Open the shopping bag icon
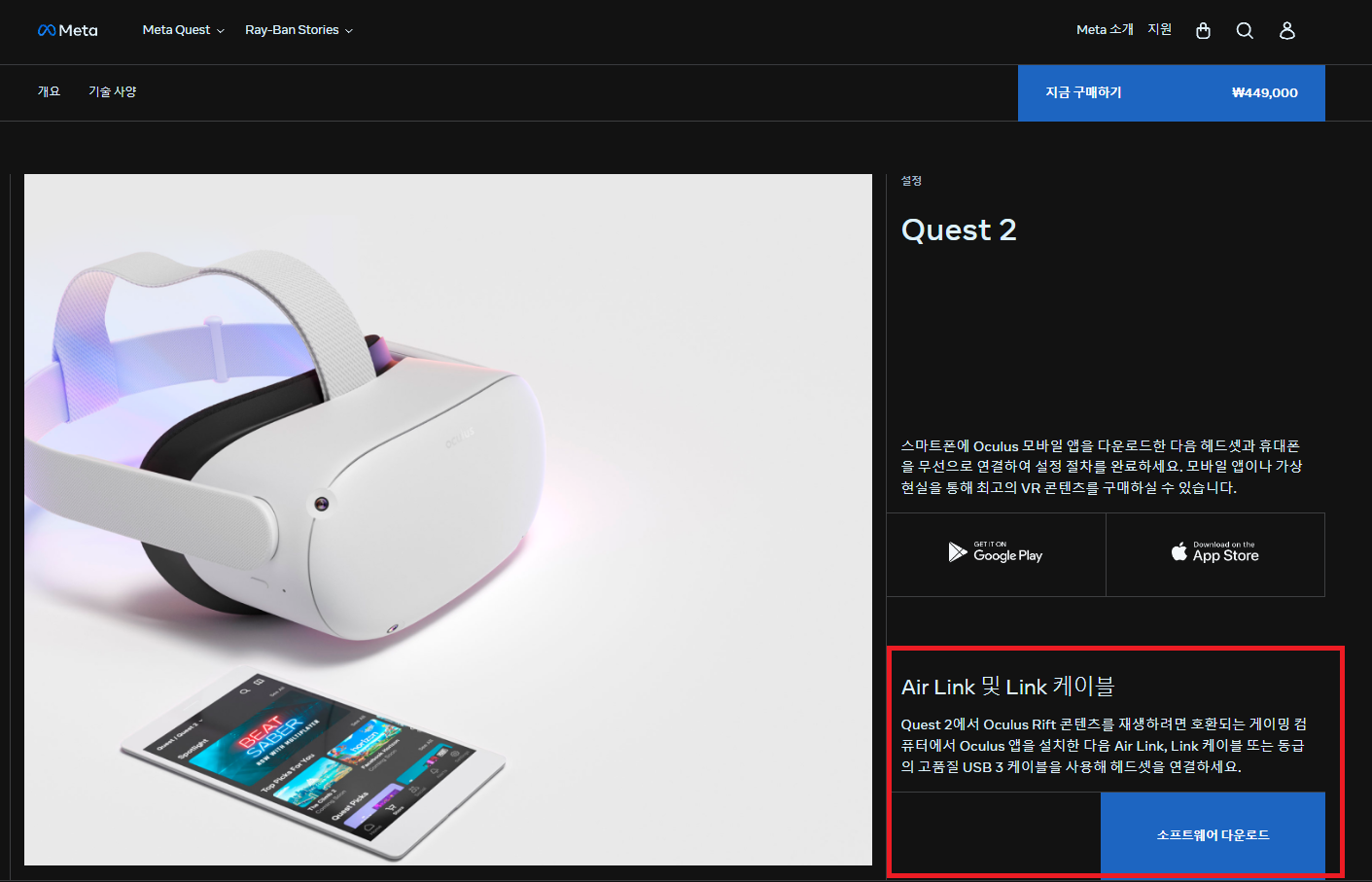This screenshot has width=1372, height=882. (x=1203, y=30)
